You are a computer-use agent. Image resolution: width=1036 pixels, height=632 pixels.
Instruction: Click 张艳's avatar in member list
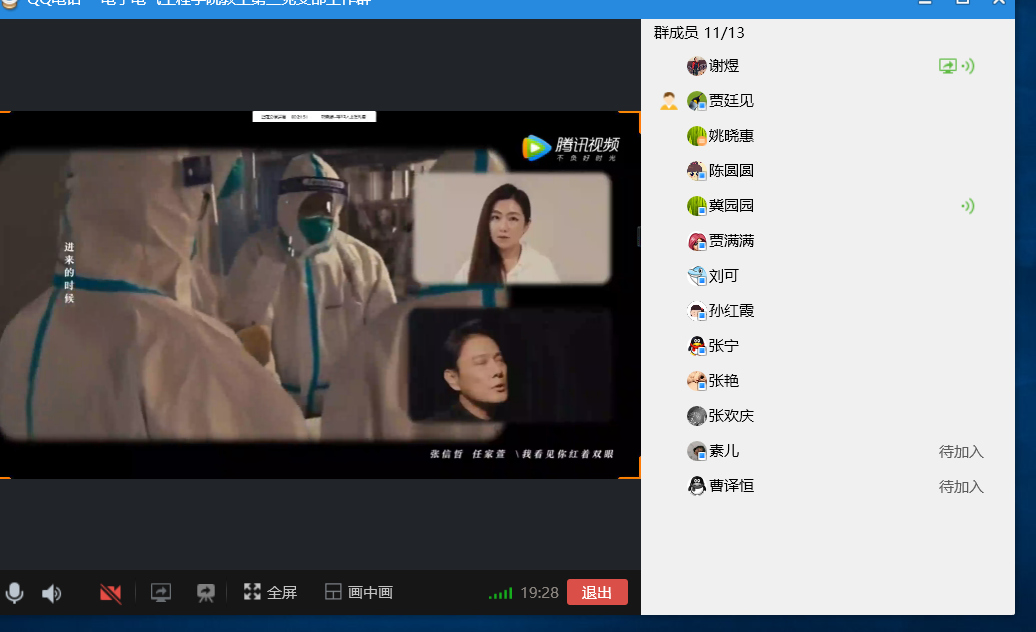pyautogui.click(x=696, y=381)
